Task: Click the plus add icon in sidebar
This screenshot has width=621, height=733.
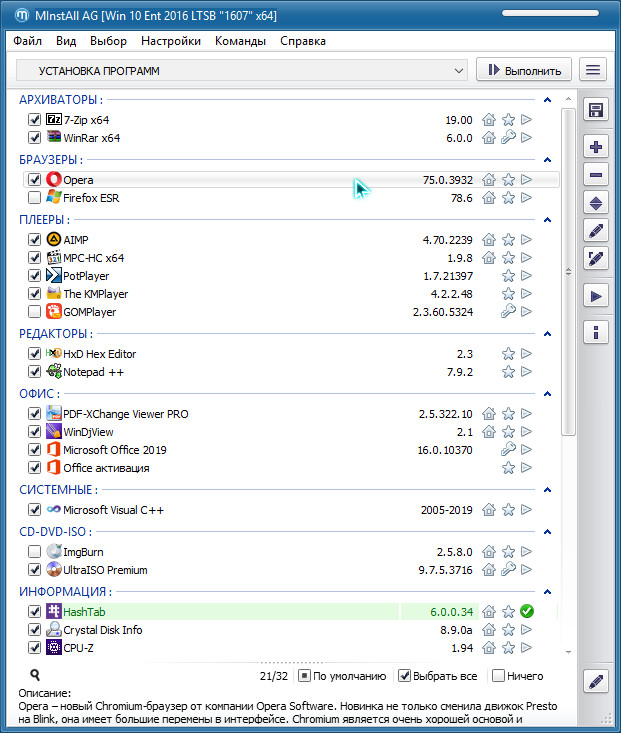Action: 596,147
